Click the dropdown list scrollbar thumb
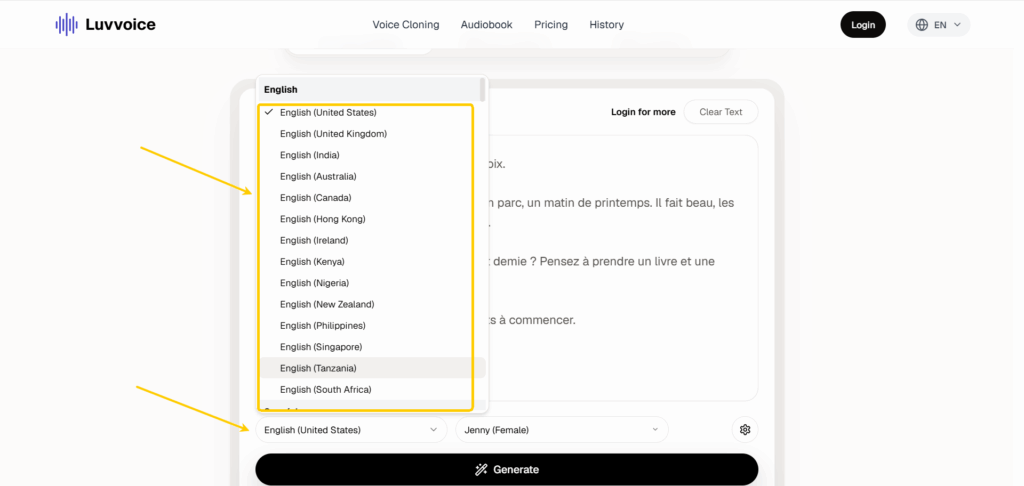Viewport: 1024px width, 486px height. [x=483, y=89]
